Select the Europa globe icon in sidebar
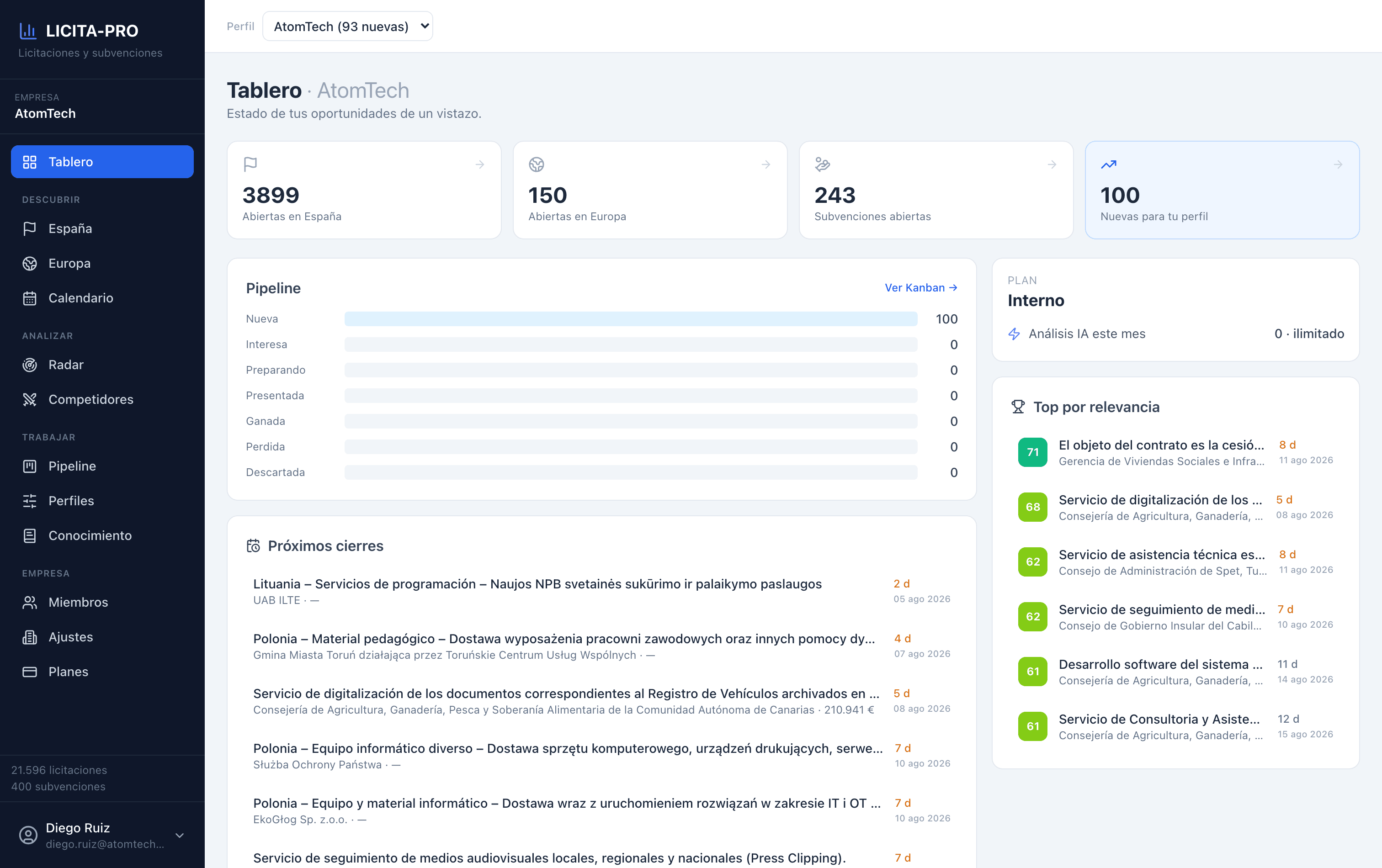This screenshot has height=868, width=1382. [29, 263]
